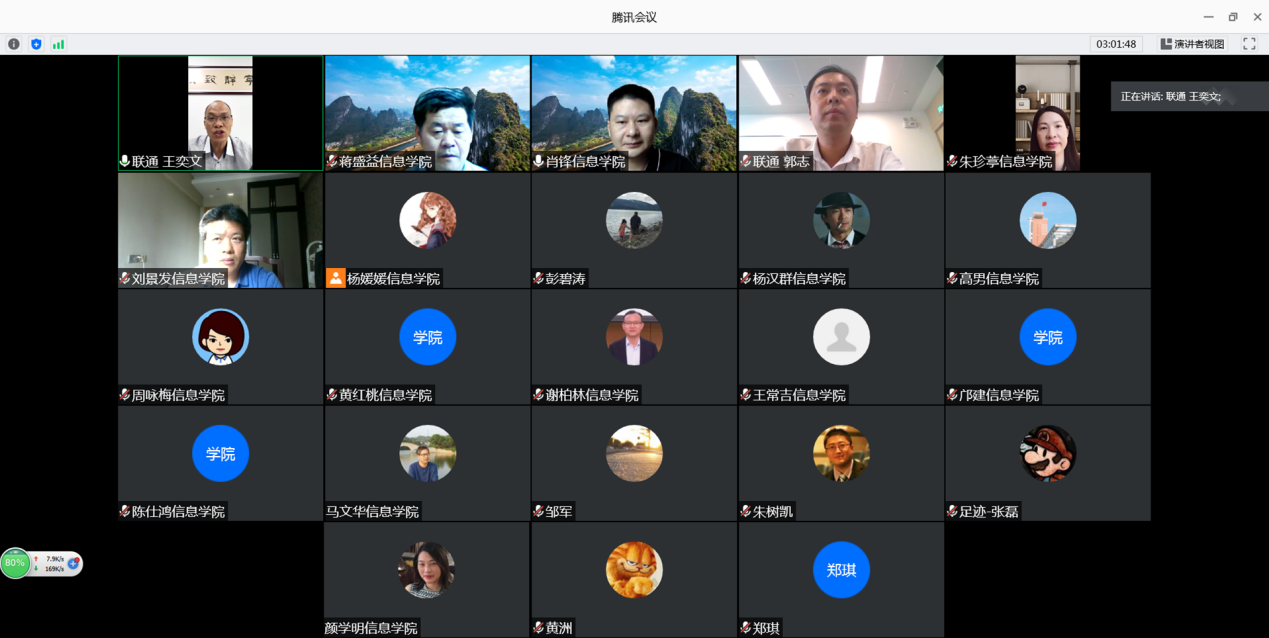Click the 马文华信息学院 name label
The height and width of the screenshot is (638, 1269).
pyautogui.click(x=372, y=511)
